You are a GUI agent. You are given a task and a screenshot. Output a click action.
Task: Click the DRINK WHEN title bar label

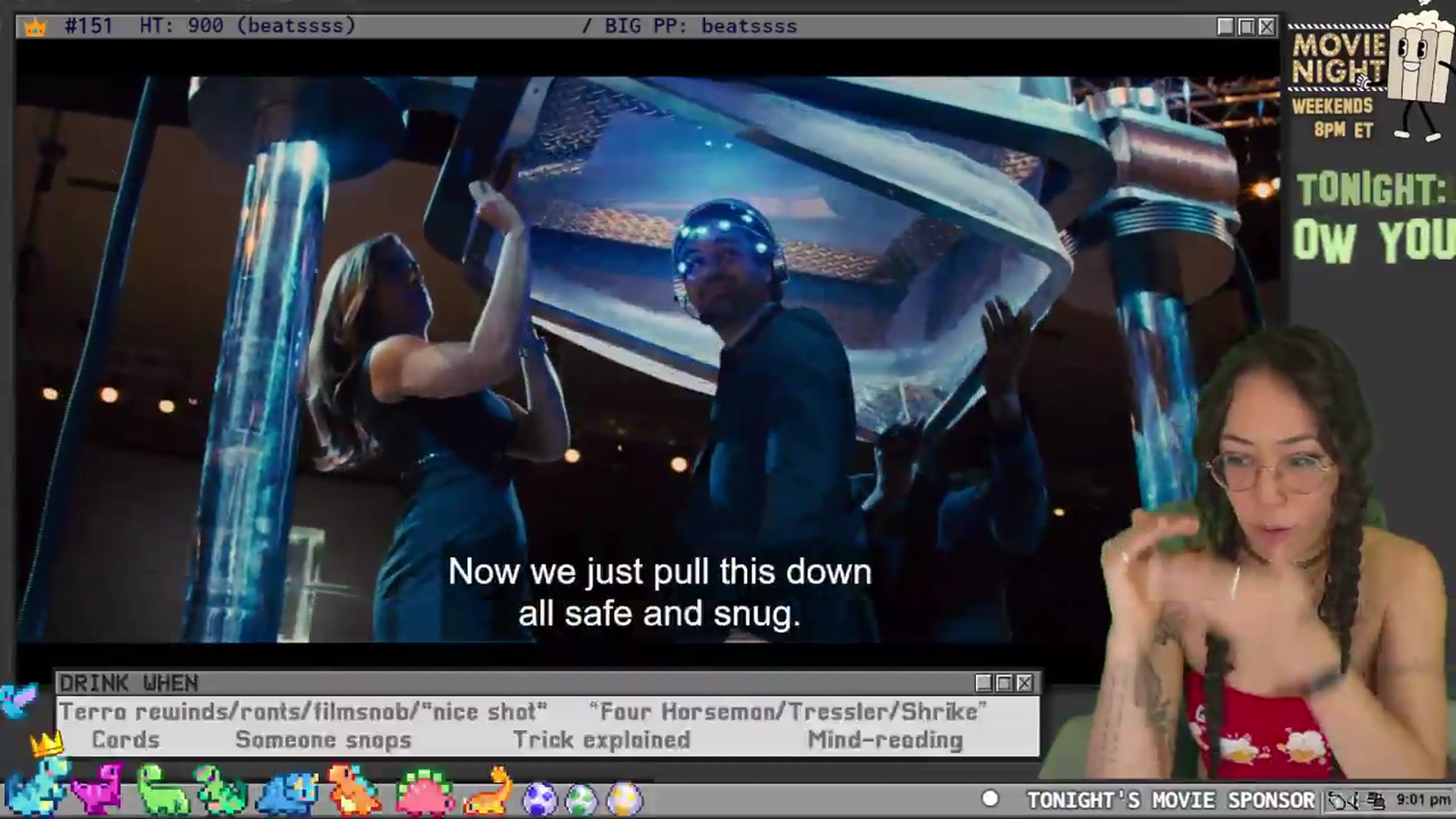129,683
